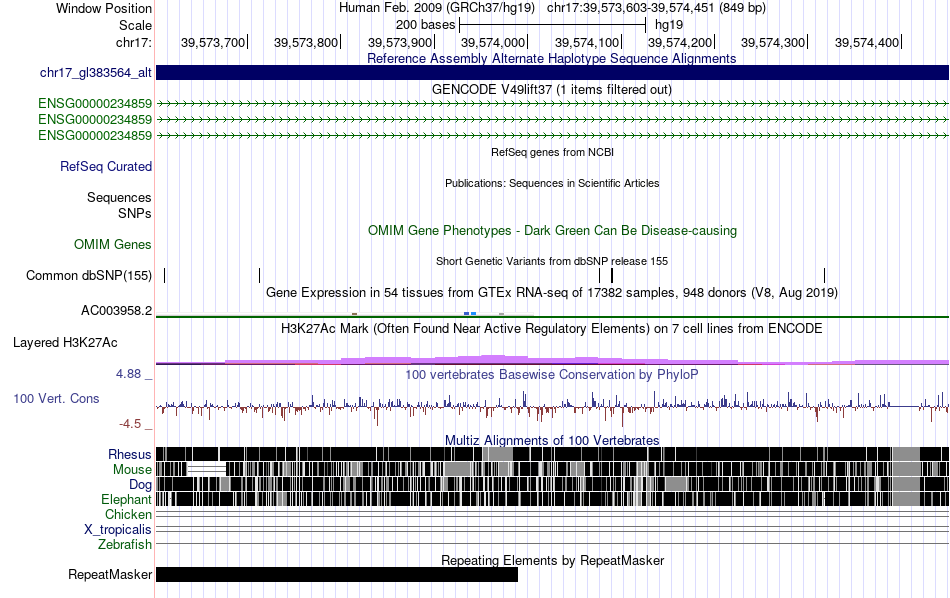Open the Multiz Alignments of 100 Vertebrates title
The height and width of the screenshot is (598, 950).
coord(552,440)
